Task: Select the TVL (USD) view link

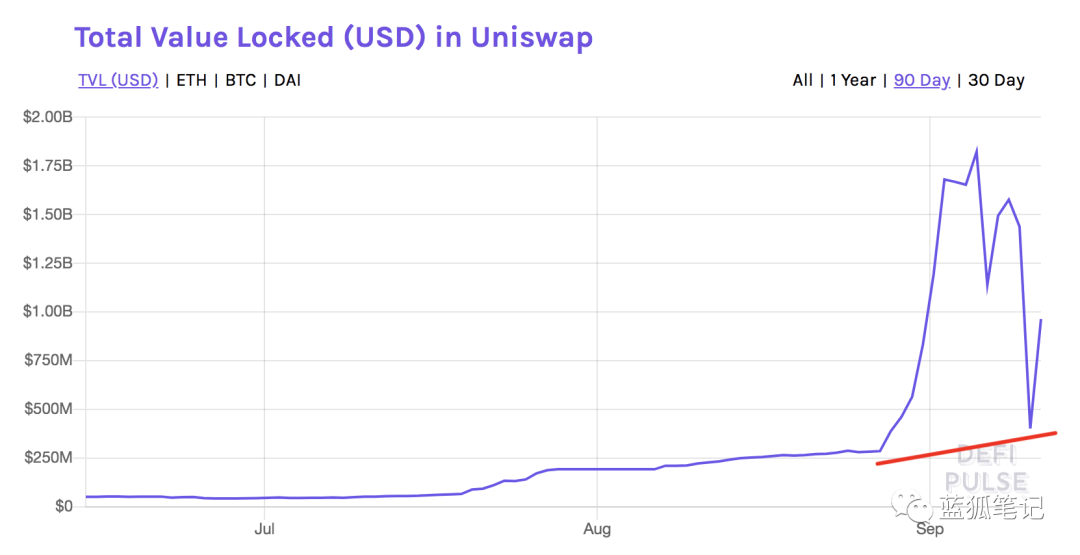Action: click(118, 80)
